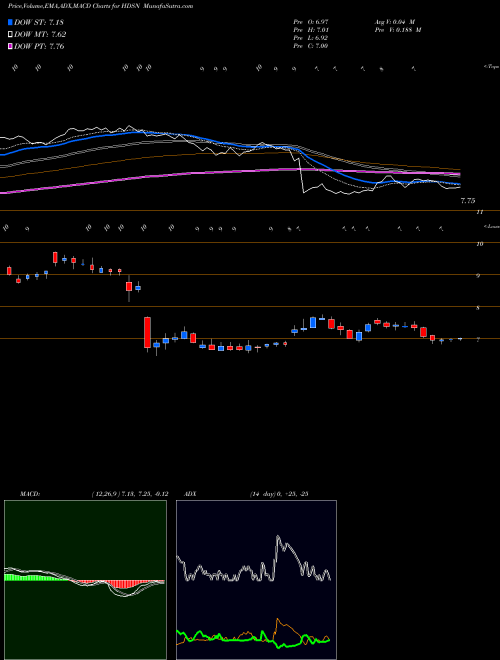Click the 'Pre C: 7.00' value
The image size is (500, 660).
(x=311, y=46)
